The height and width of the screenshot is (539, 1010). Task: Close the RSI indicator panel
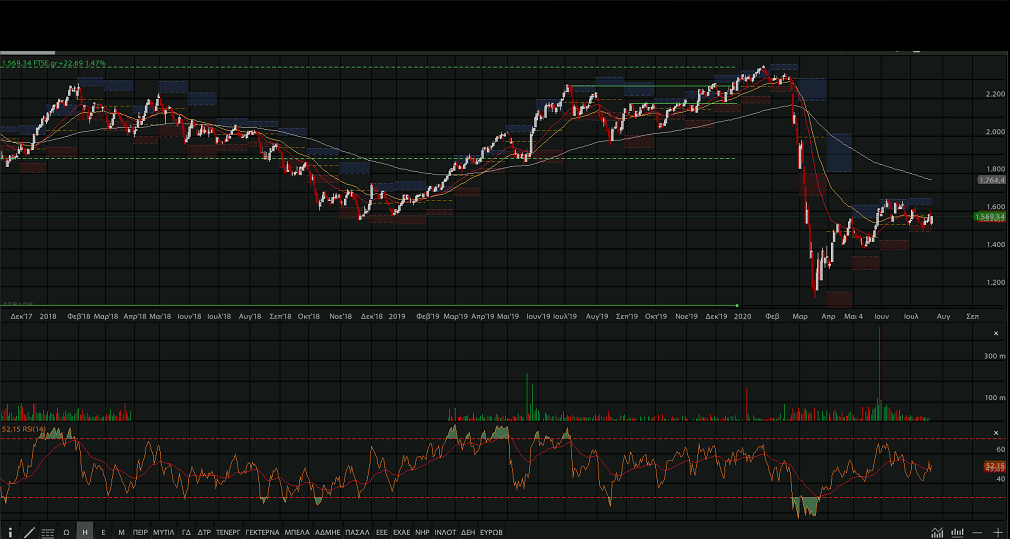click(995, 432)
